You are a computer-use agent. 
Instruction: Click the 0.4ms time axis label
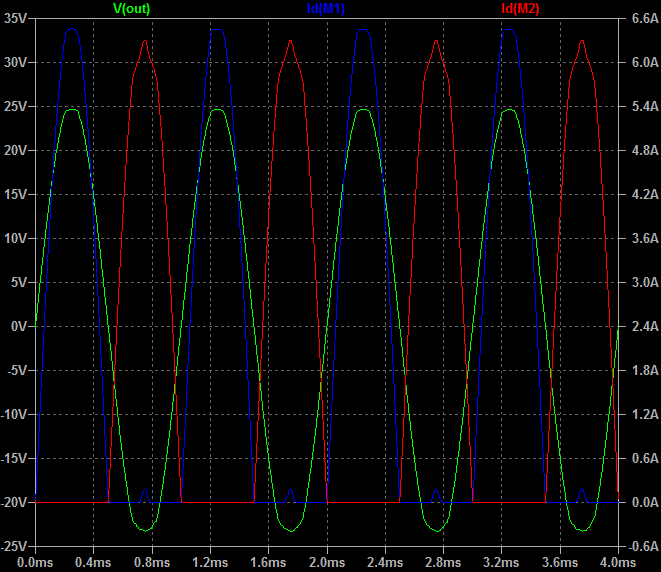(93, 562)
